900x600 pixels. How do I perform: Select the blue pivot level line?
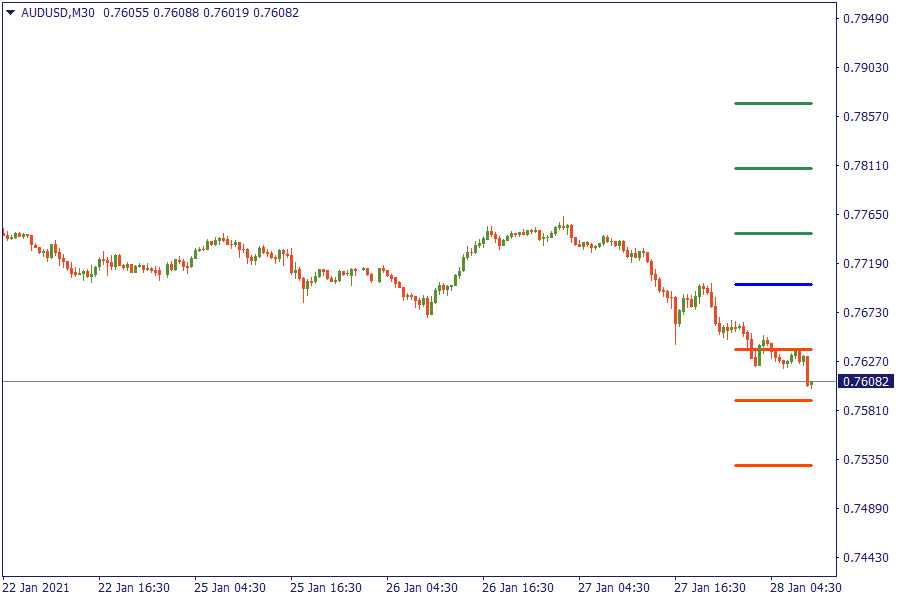772,284
